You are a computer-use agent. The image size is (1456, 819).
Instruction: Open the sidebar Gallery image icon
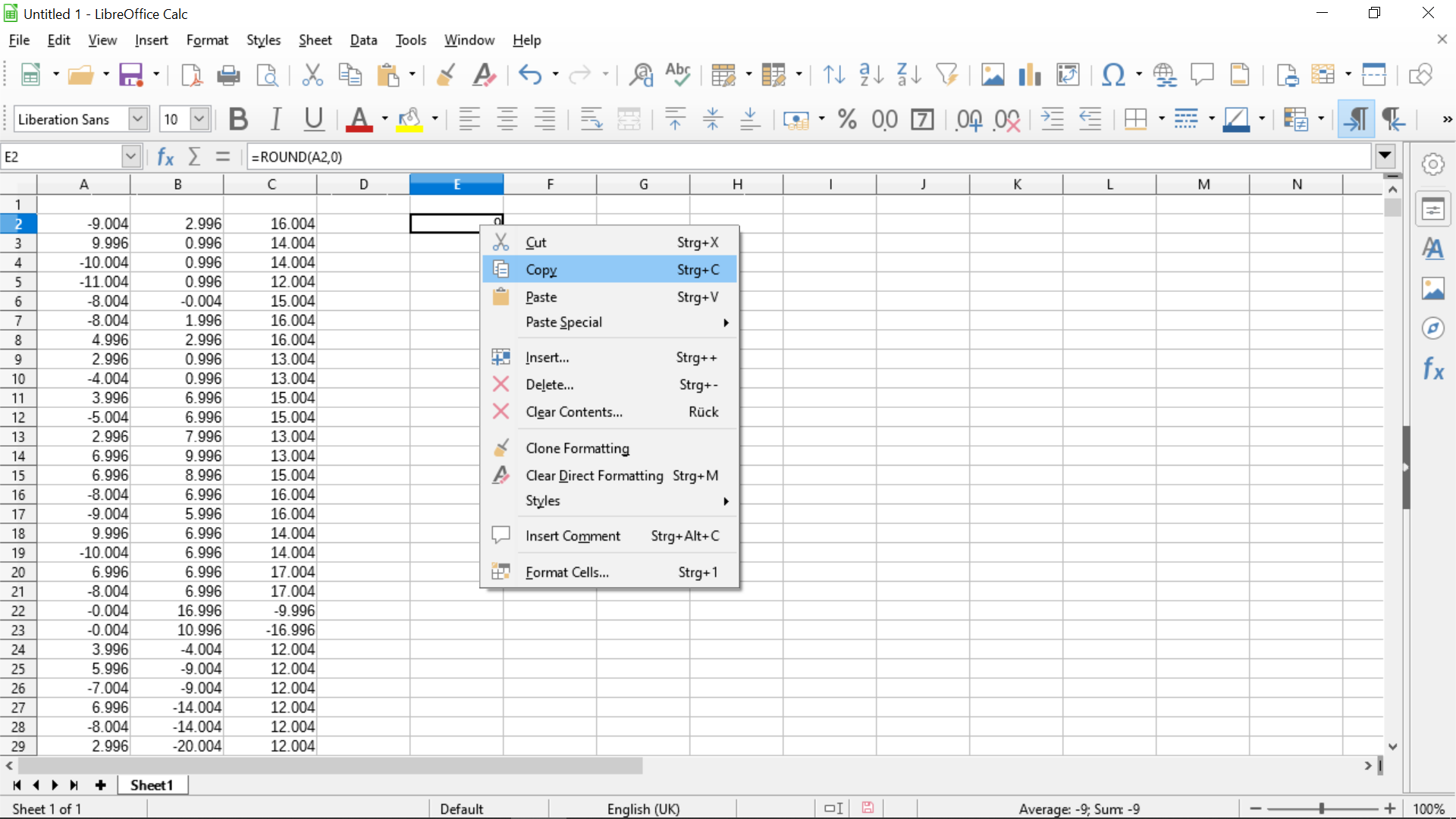click(1432, 288)
